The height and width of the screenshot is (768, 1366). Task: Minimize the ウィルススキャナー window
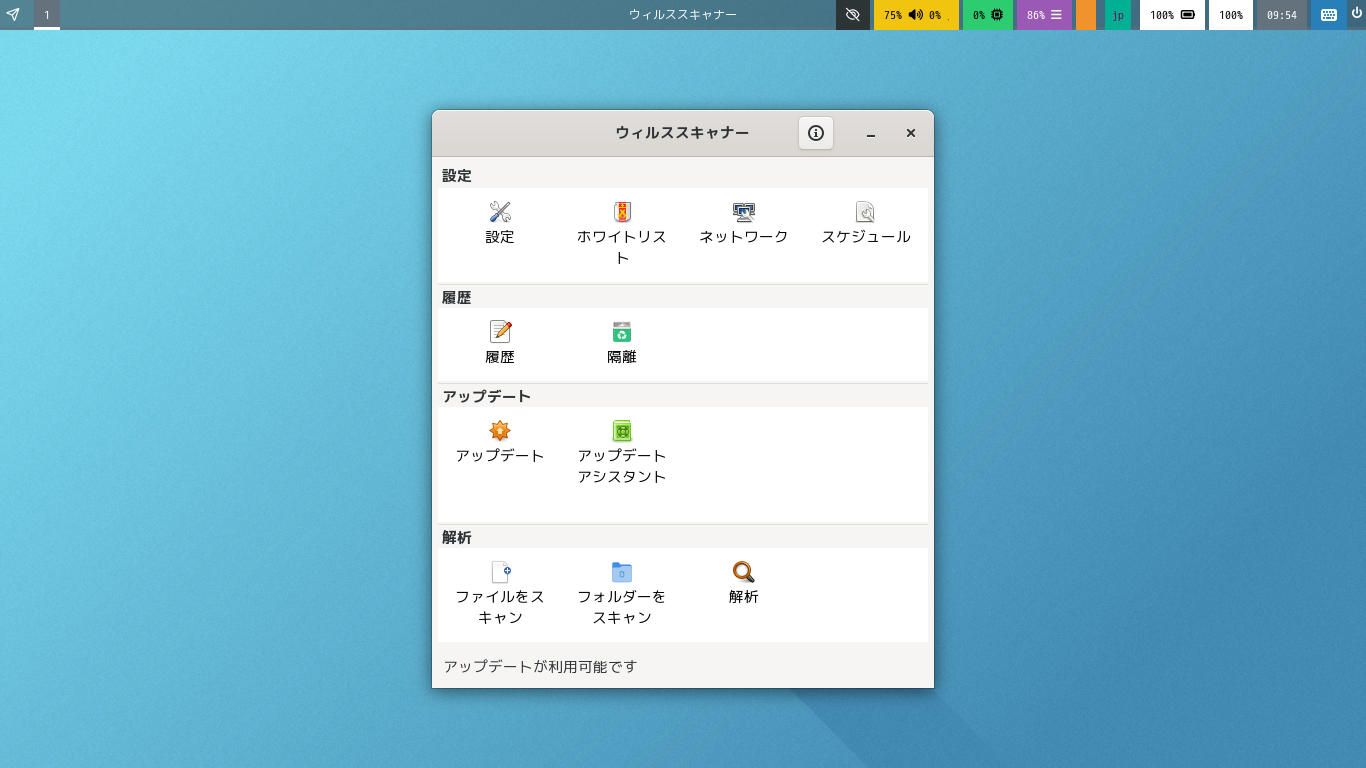tap(871, 133)
